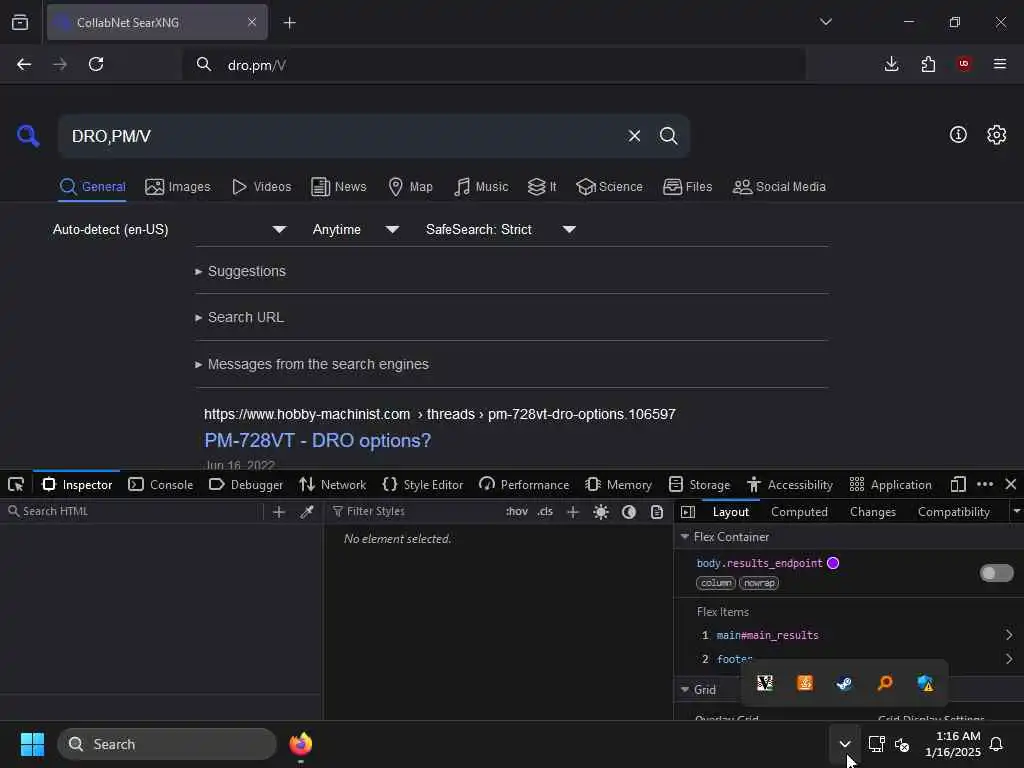Click the browser address bar
Viewport: 1024px width, 768px height.
(x=494, y=65)
